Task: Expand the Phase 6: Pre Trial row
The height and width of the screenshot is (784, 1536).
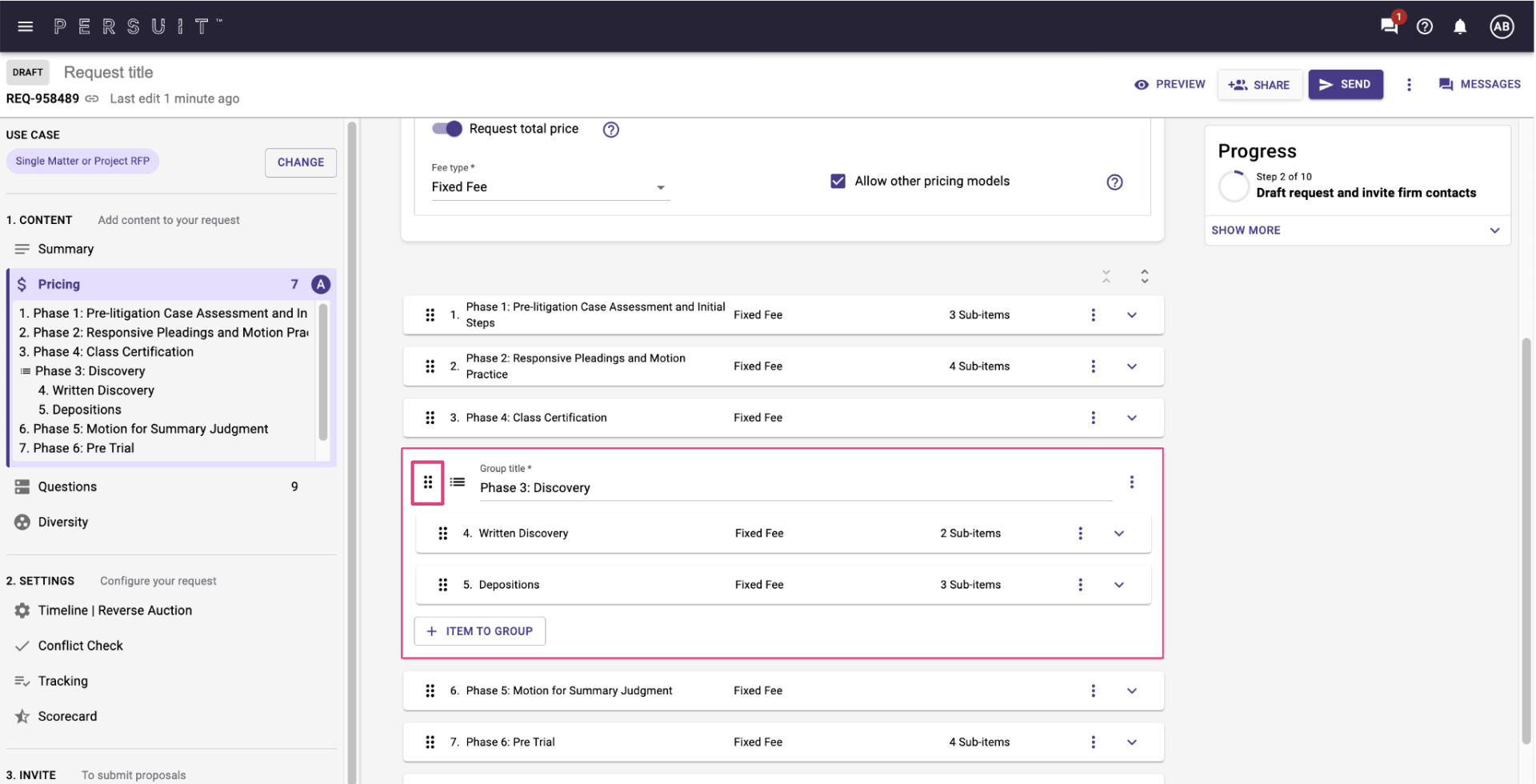Action: [1132, 742]
